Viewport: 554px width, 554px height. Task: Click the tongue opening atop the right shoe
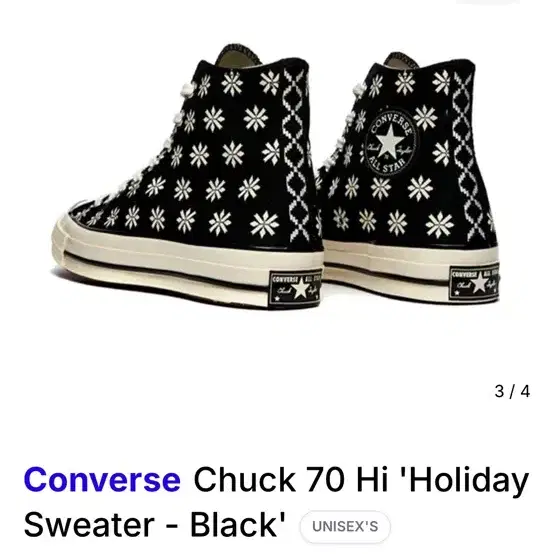[401, 61]
